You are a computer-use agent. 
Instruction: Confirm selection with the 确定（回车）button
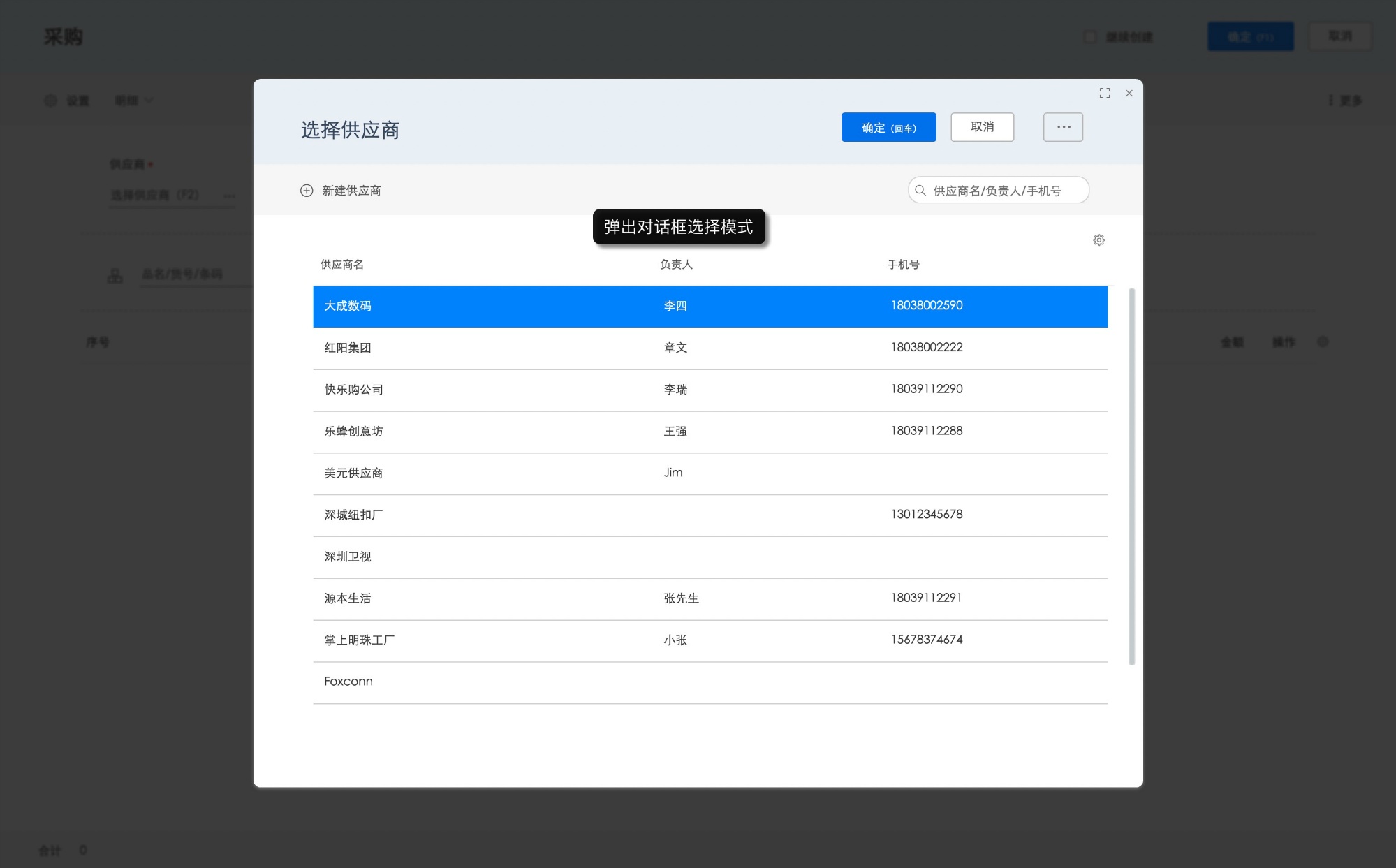pyautogui.click(x=888, y=126)
